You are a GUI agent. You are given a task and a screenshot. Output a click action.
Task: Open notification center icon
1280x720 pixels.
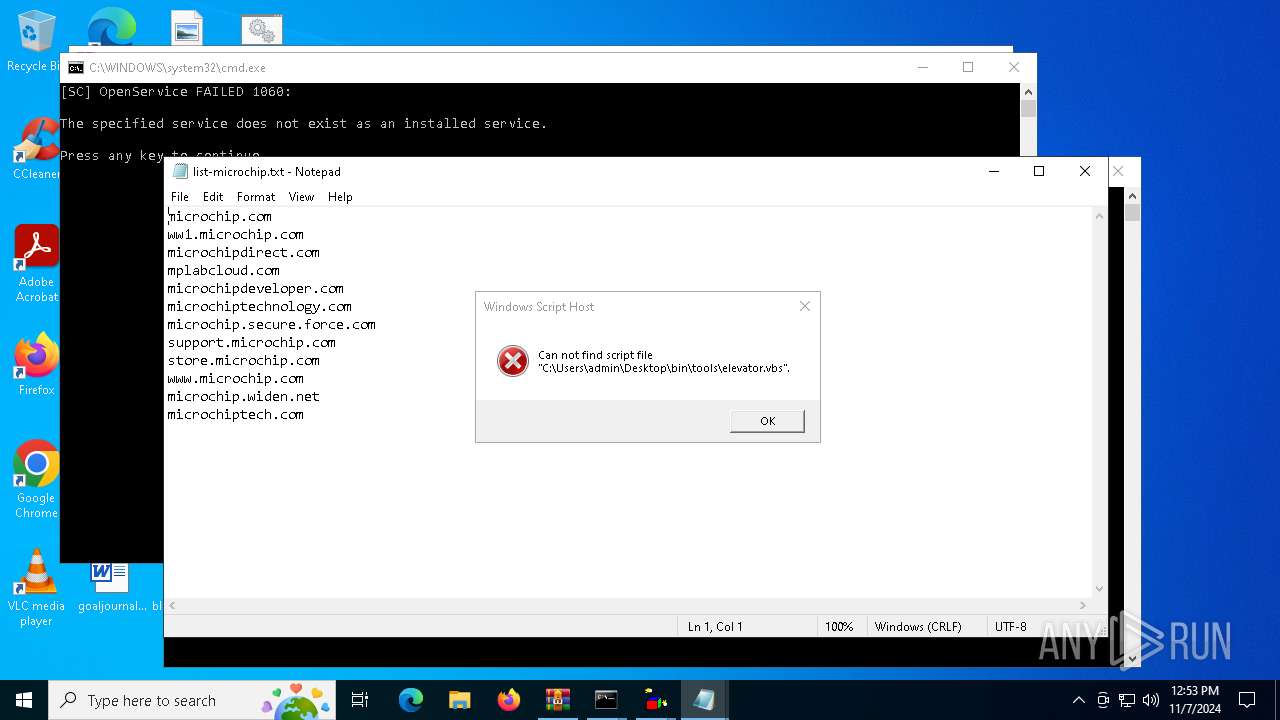[x=1247, y=700]
